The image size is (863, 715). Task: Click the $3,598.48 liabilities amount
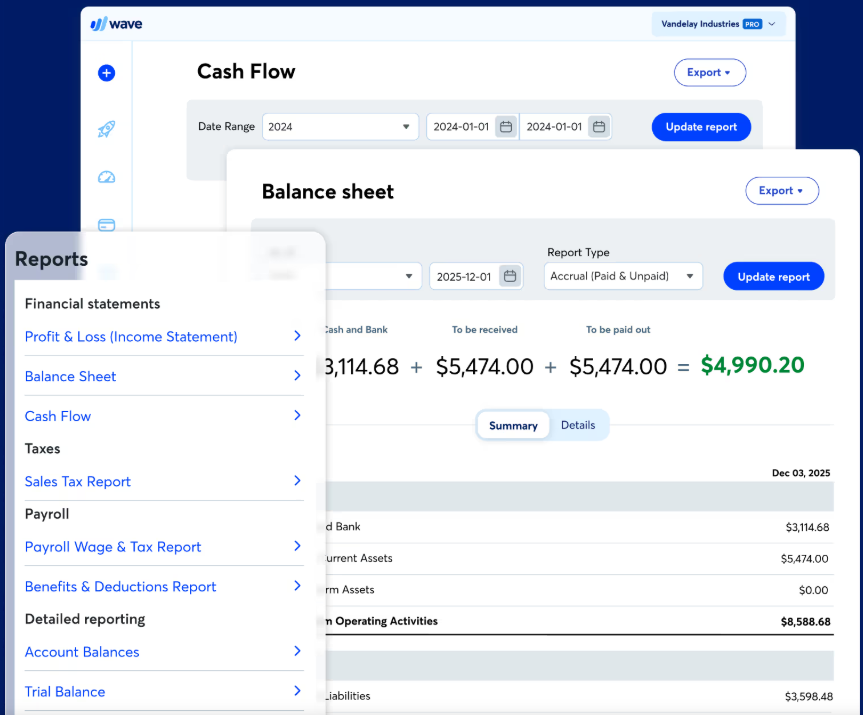809,696
